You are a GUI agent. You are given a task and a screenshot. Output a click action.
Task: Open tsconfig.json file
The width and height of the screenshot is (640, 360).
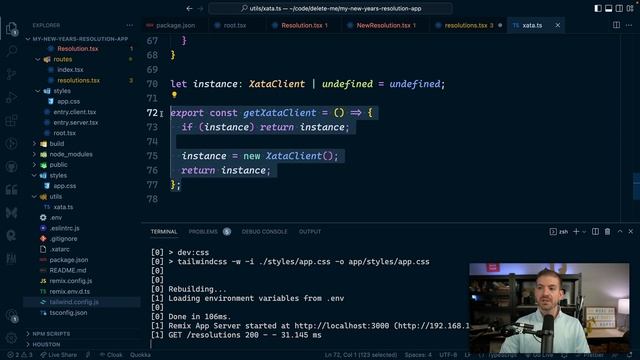click(68, 313)
